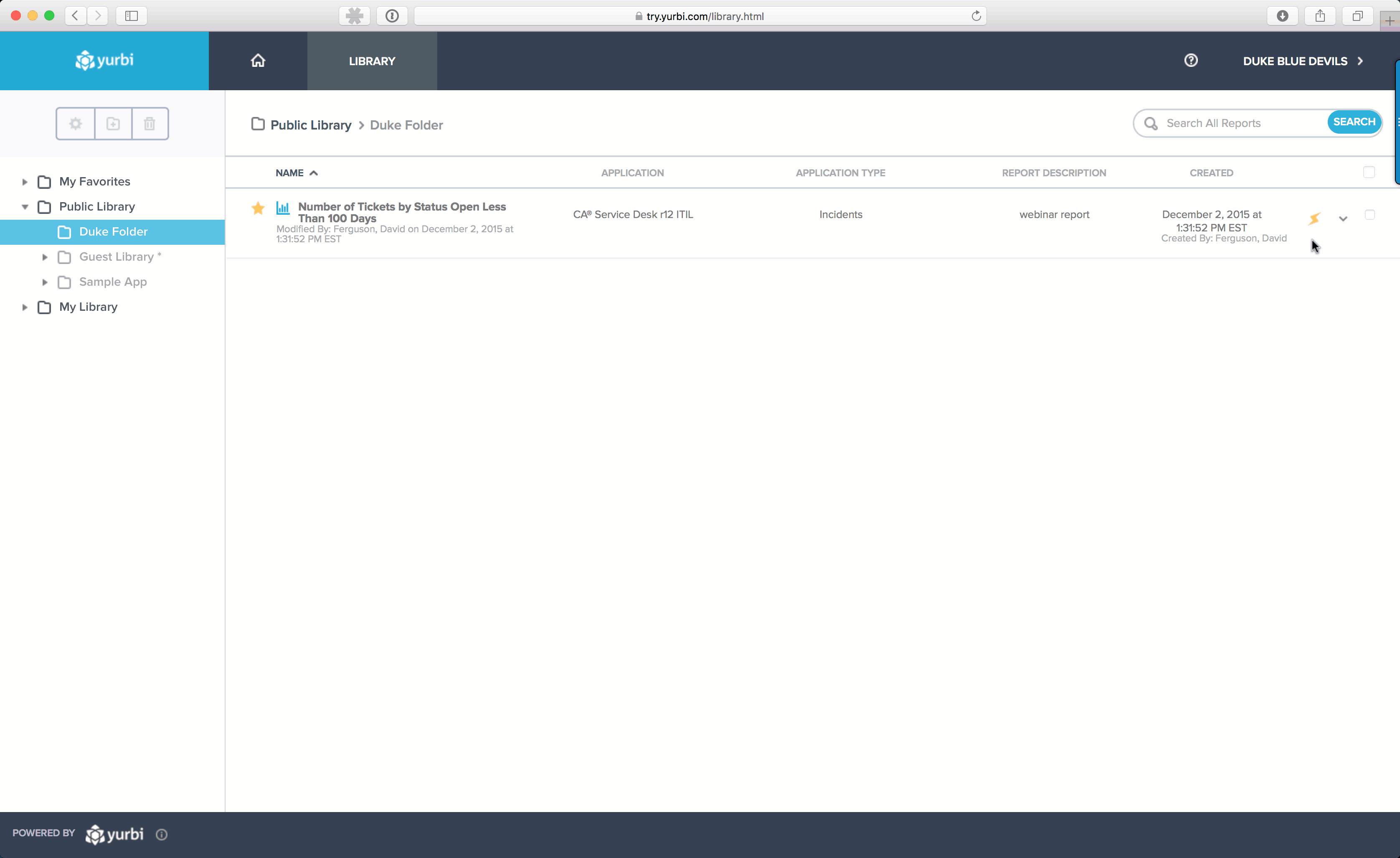Screen dimensions: 1400x858
Task: Expand the Guest Library folder
Action: click(45, 257)
